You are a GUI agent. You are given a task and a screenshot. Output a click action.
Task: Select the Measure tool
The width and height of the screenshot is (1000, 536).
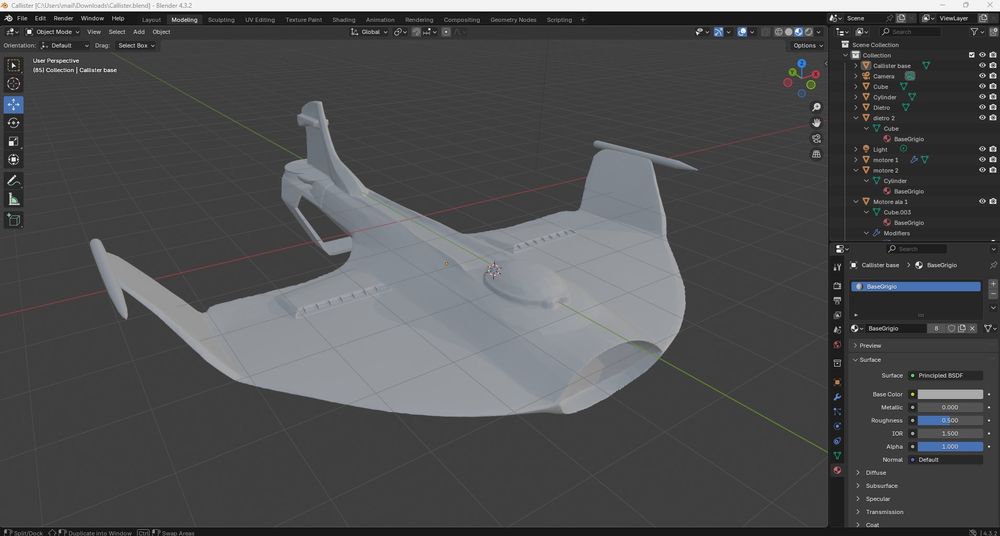[x=13, y=200]
